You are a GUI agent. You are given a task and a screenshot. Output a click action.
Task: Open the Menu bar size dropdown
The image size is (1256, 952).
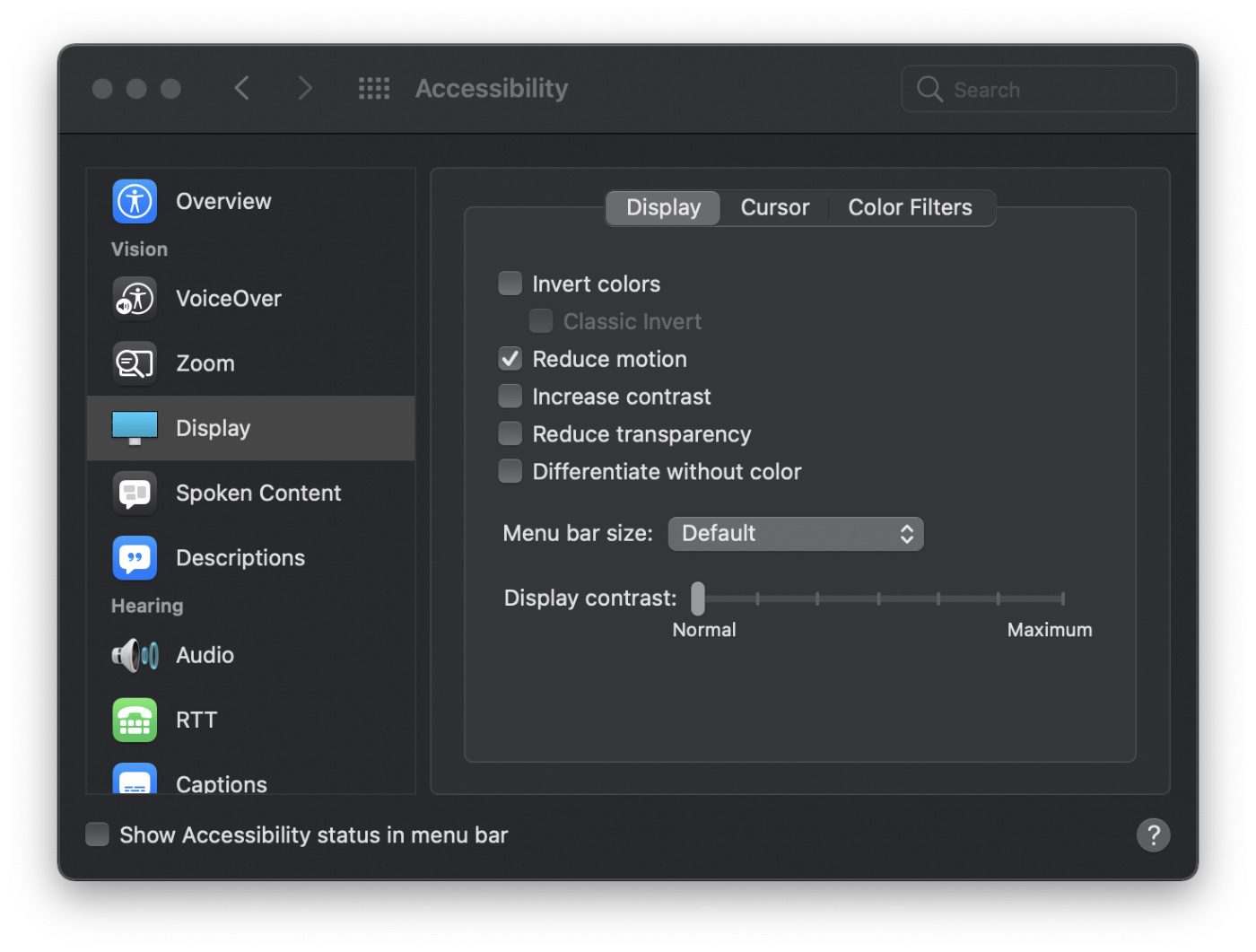click(x=795, y=534)
